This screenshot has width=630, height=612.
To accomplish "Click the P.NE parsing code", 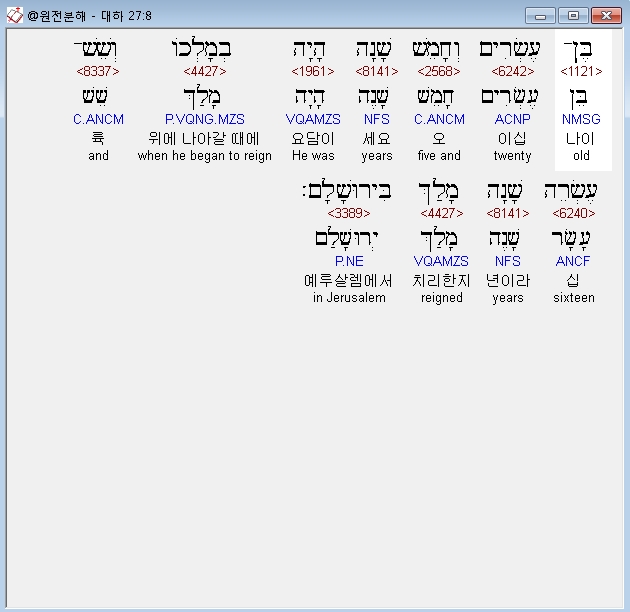I will click(x=349, y=261).
